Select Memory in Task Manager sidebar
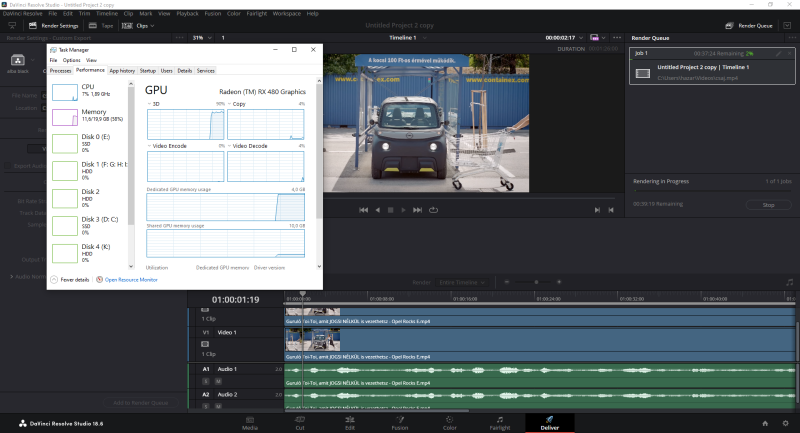Image resolution: width=800 pixels, height=433 pixels. [x=88, y=117]
